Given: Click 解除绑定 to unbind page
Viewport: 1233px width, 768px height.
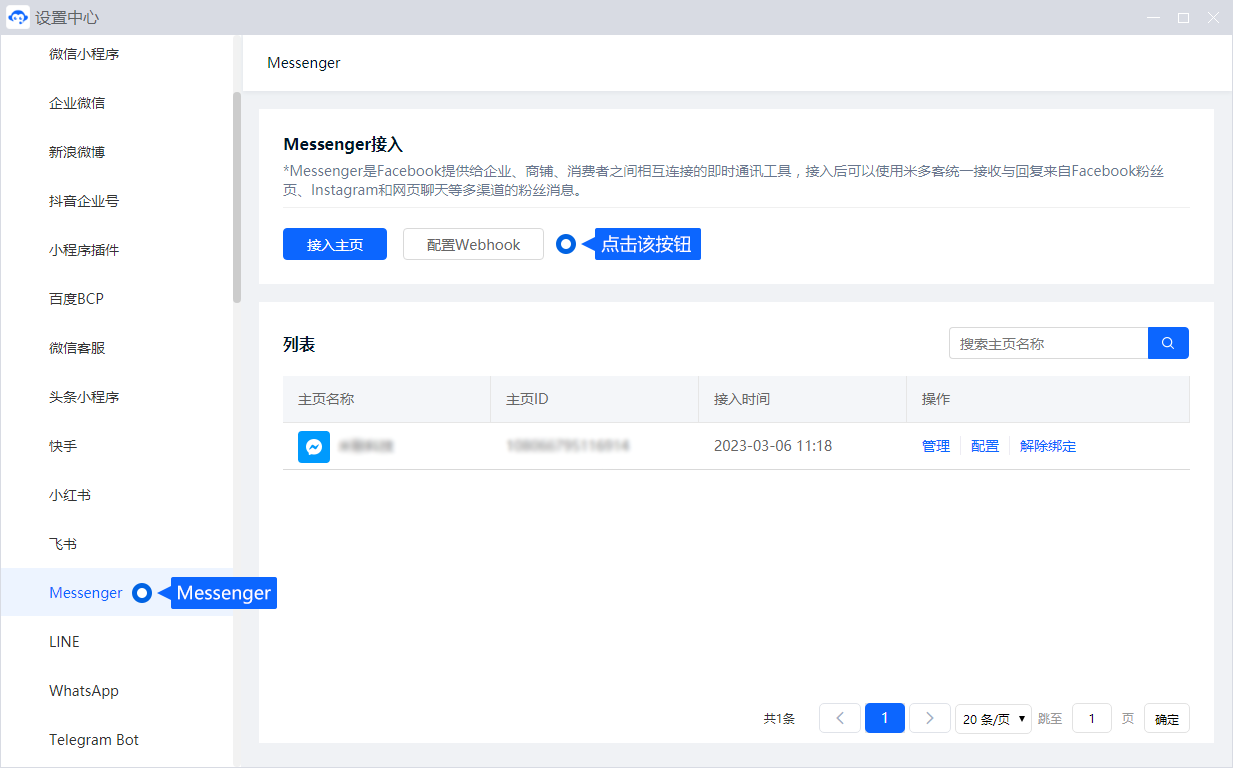Looking at the screenshot, I should click(x=1048, y=446).
